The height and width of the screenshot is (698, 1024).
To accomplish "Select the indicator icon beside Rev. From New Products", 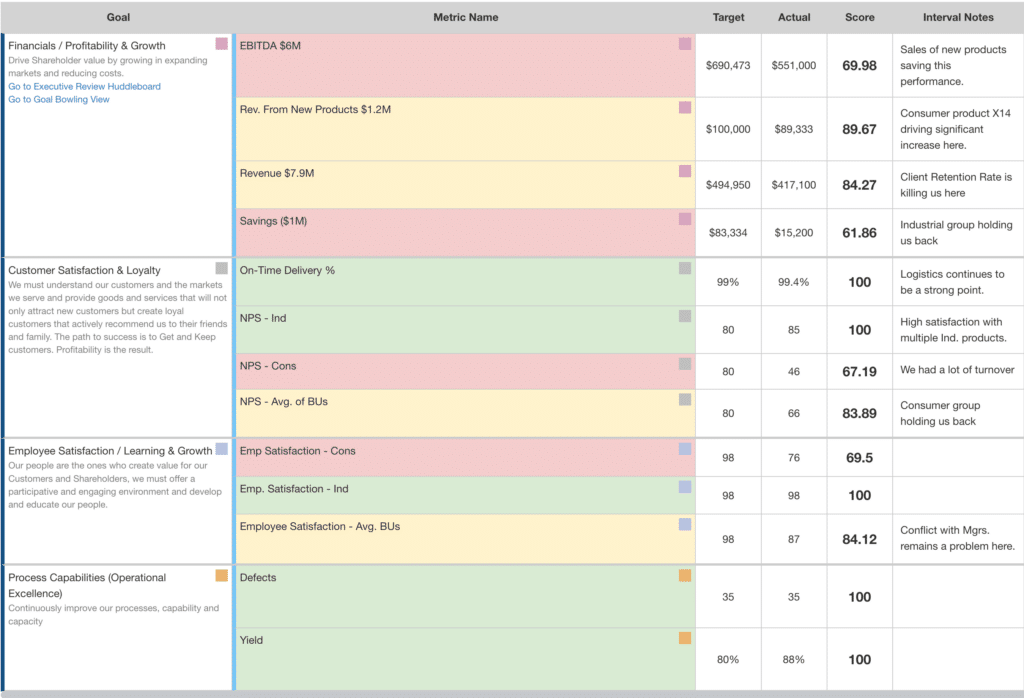I will [685, 108].
